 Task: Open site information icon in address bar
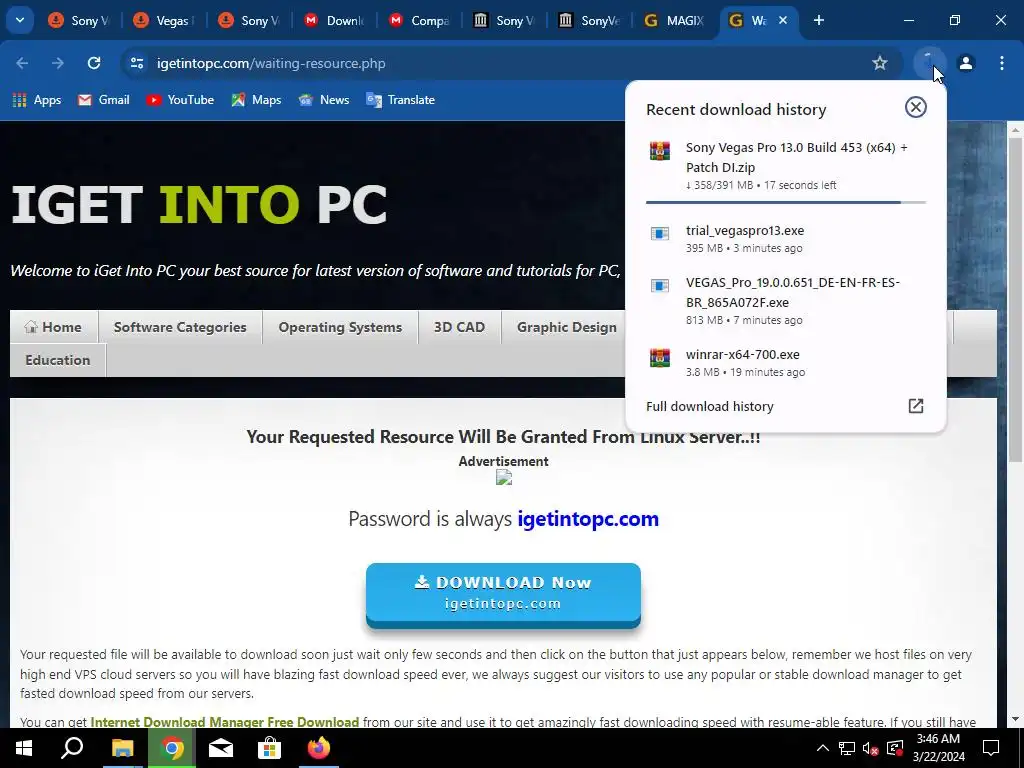(x=137, y=63)
